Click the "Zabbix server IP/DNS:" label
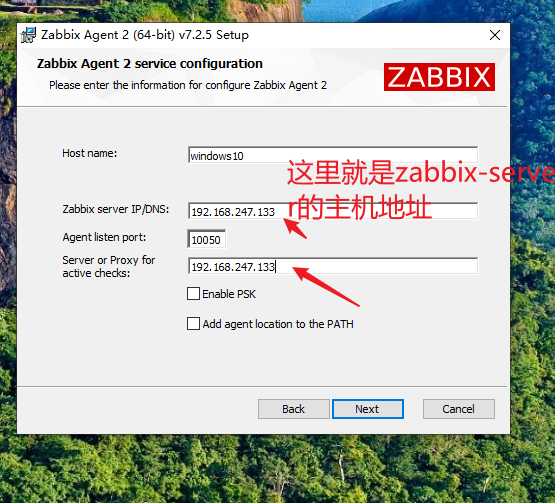 pyautogui.click(x=116, y=209)
